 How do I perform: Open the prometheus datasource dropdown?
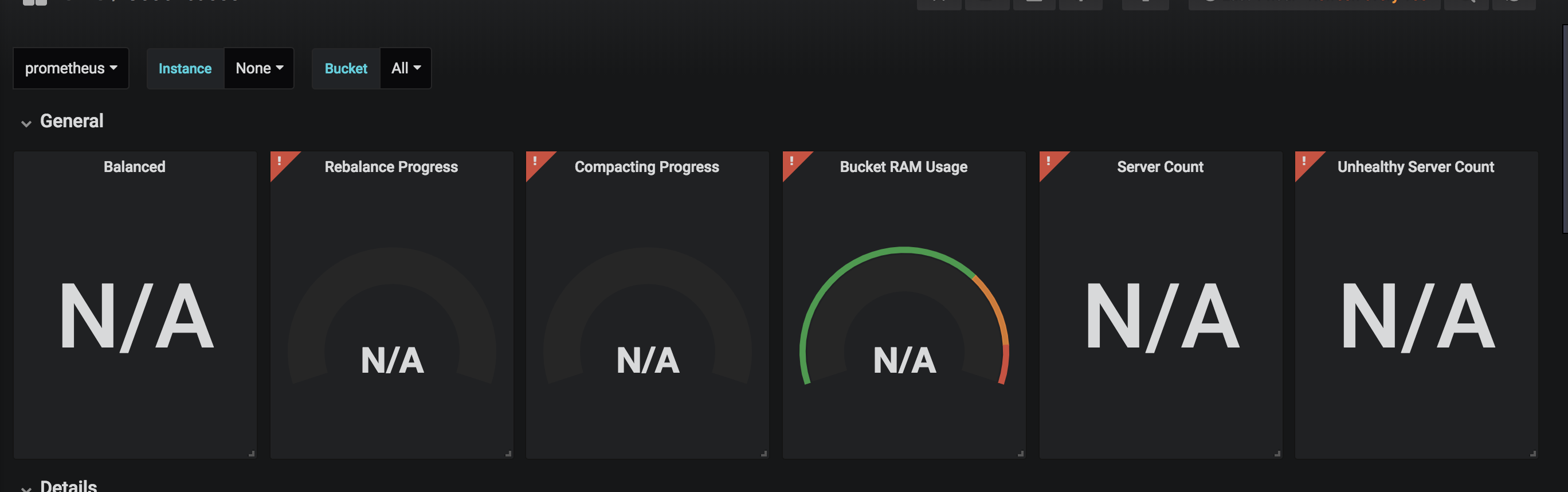[70, 68]
